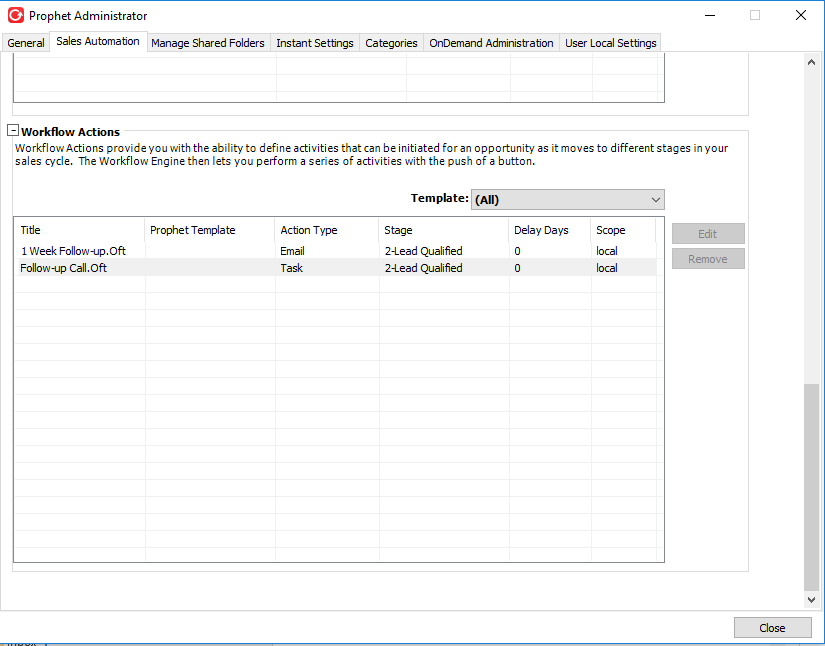Go to OnDemand Administration tab

[491, 43]
